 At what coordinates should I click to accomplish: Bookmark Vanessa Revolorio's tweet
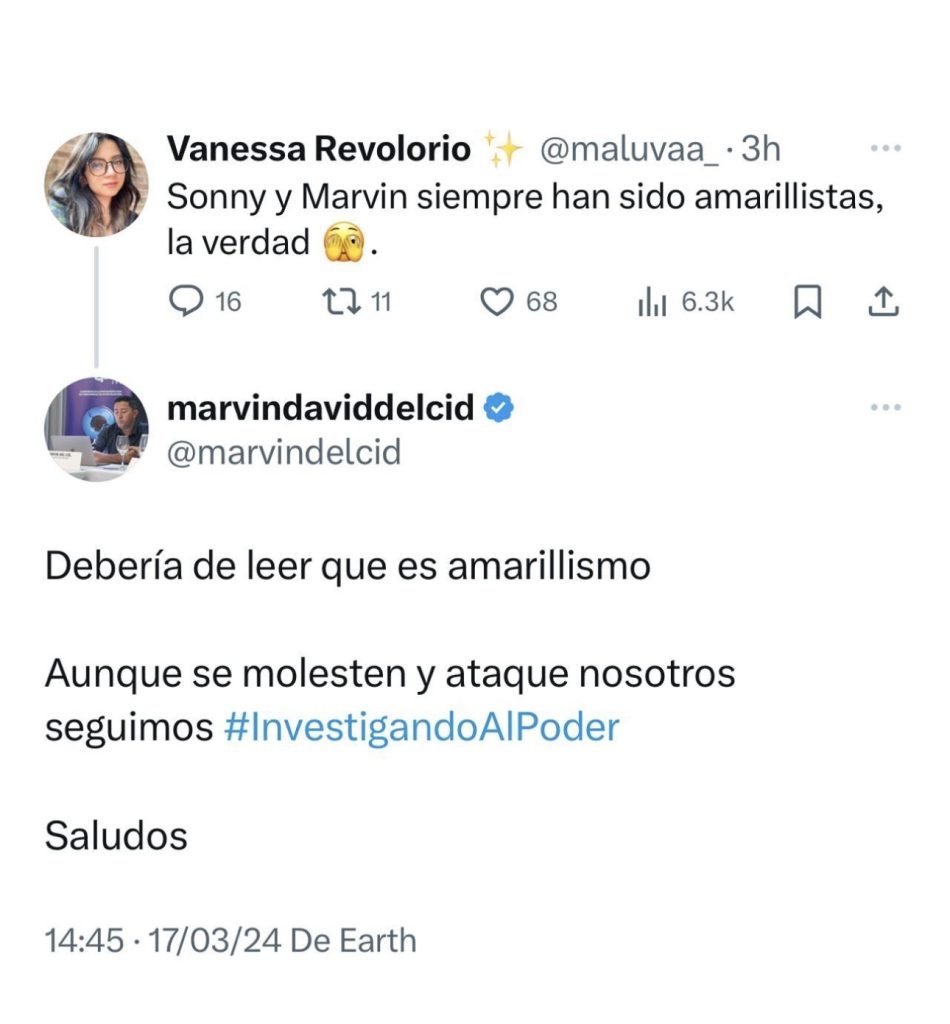[806, 302]
